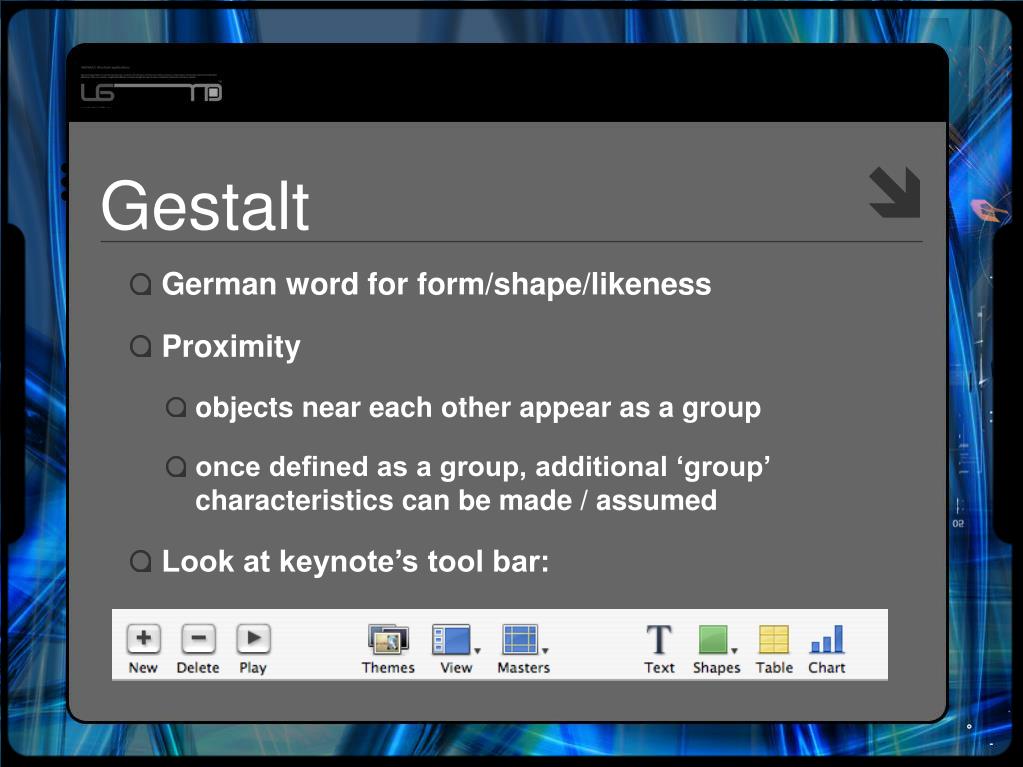Click the yellow Table icon
Viewport: 1023px width, 767px height.
pos(774,639)
